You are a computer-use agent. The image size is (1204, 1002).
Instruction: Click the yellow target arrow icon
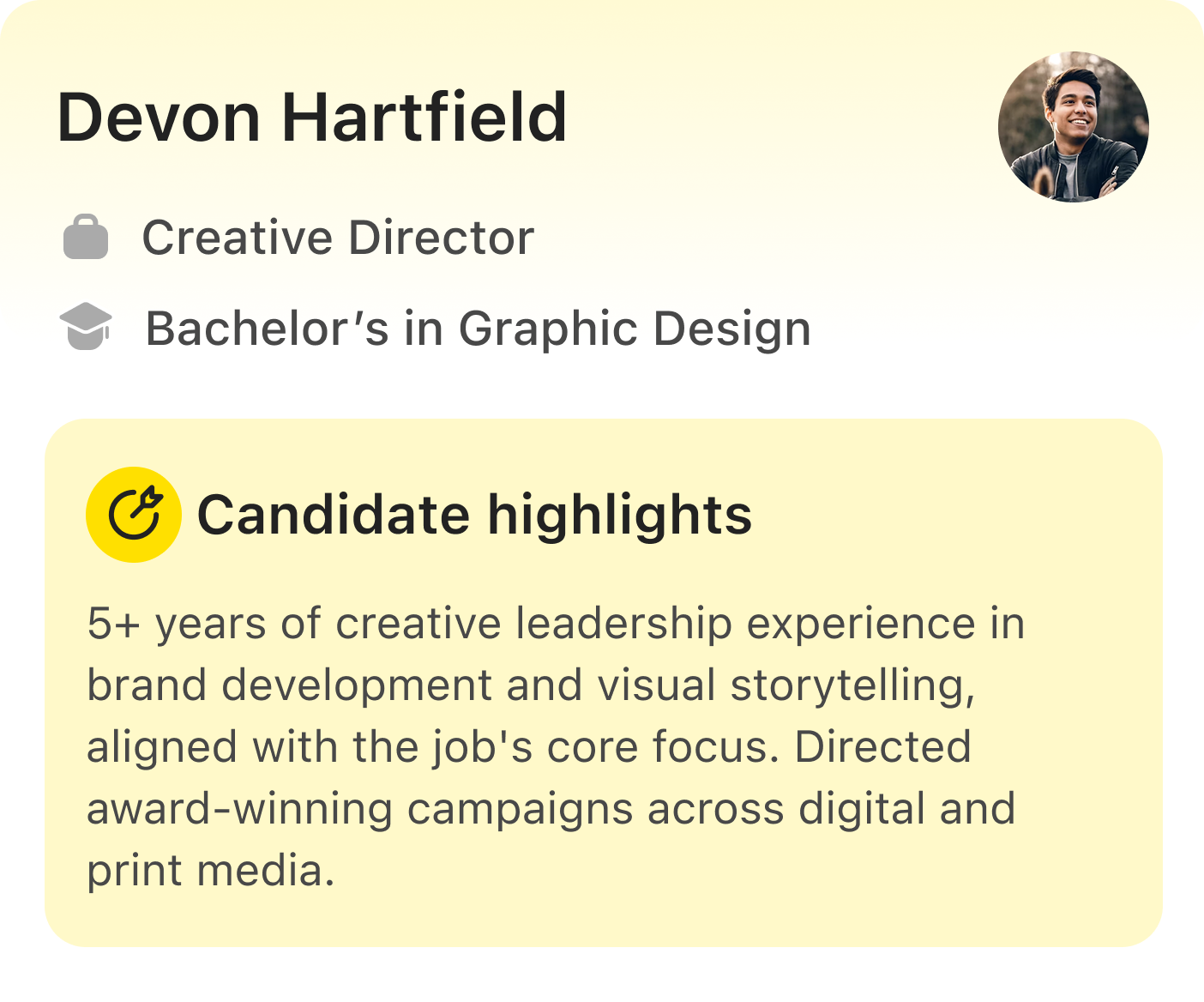click(x=134, y=515)
